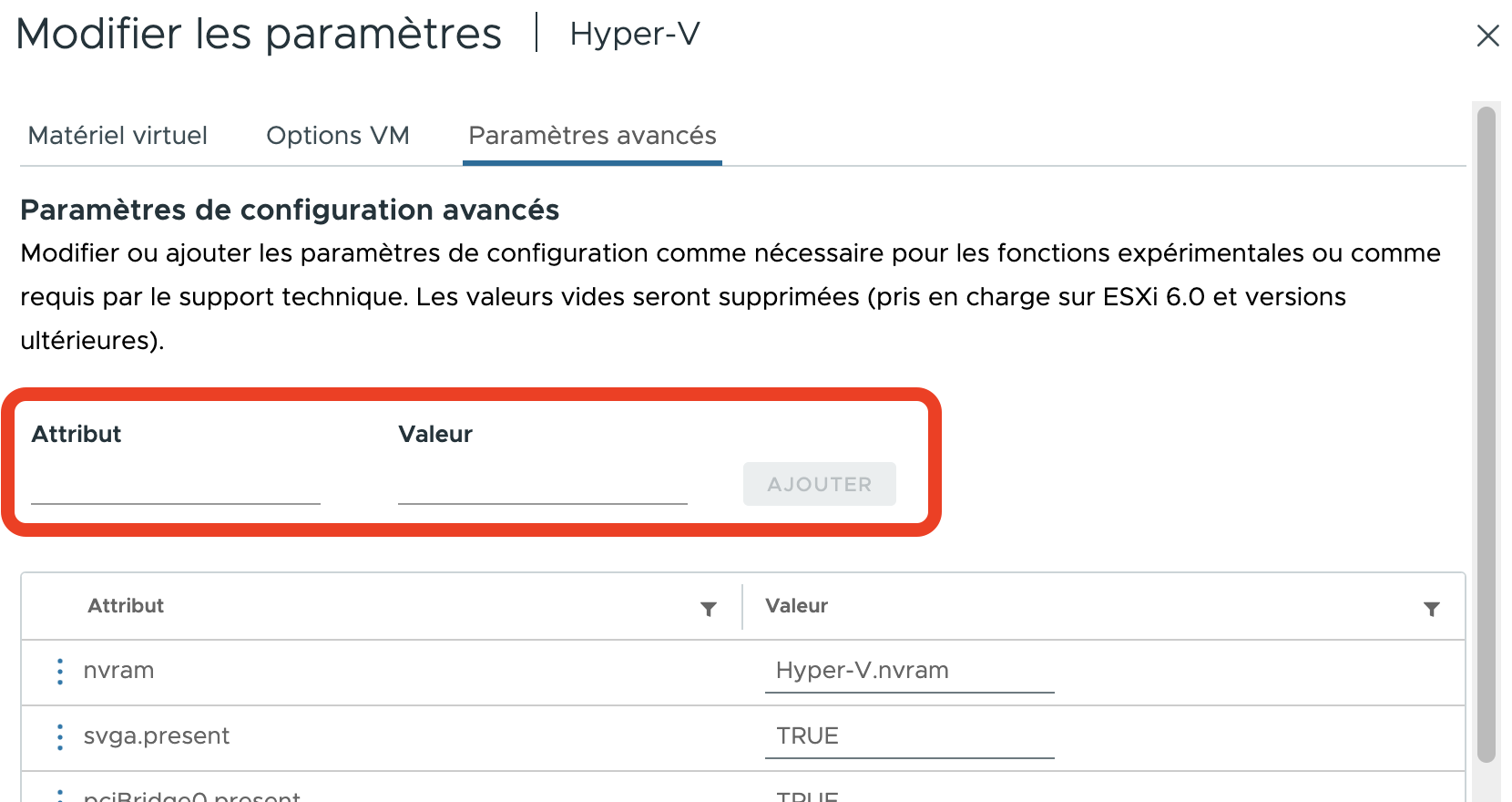Edit the Hyper-V.nvram value field

908,671
